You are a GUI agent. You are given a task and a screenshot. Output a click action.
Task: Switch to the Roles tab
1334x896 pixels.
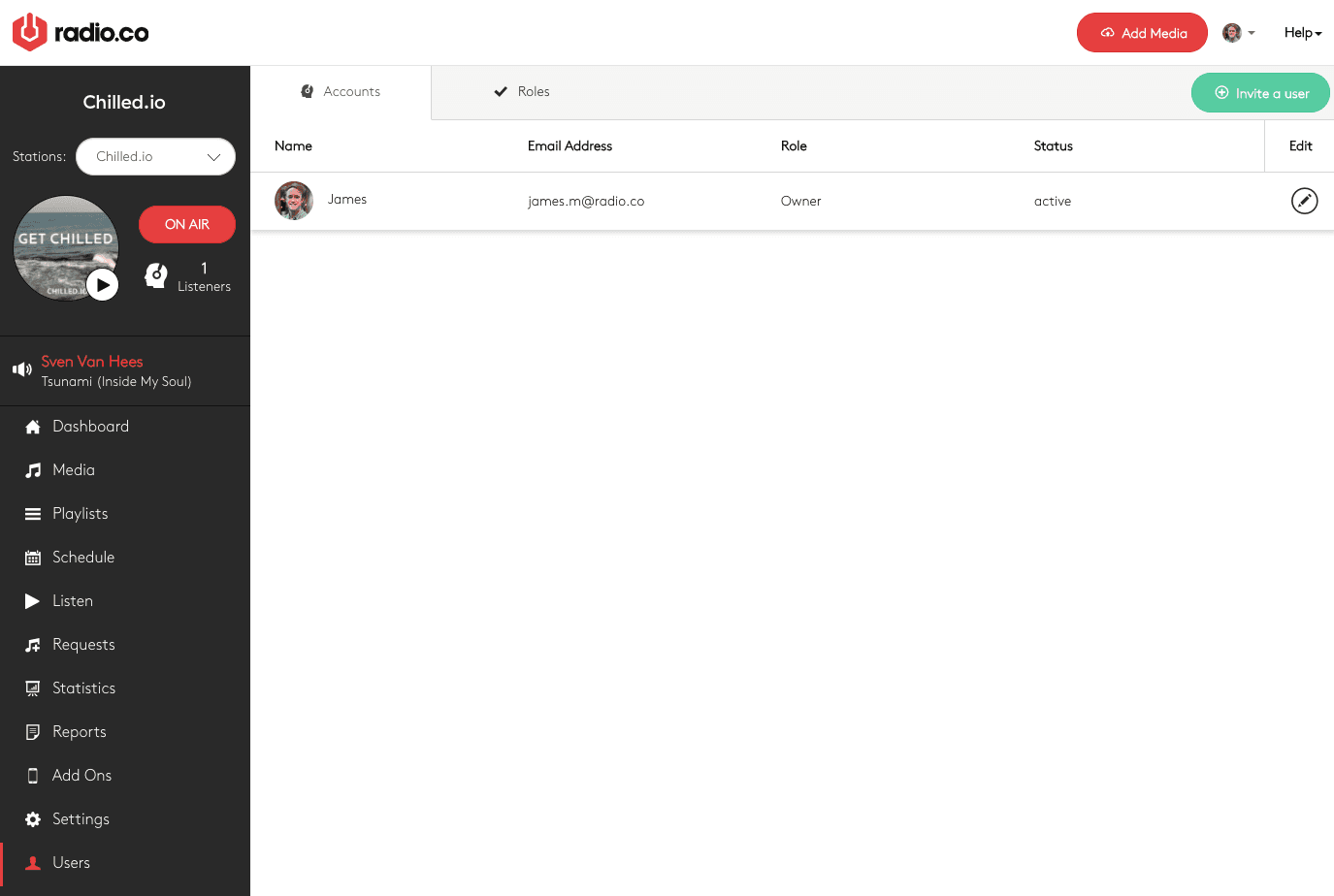521,91
